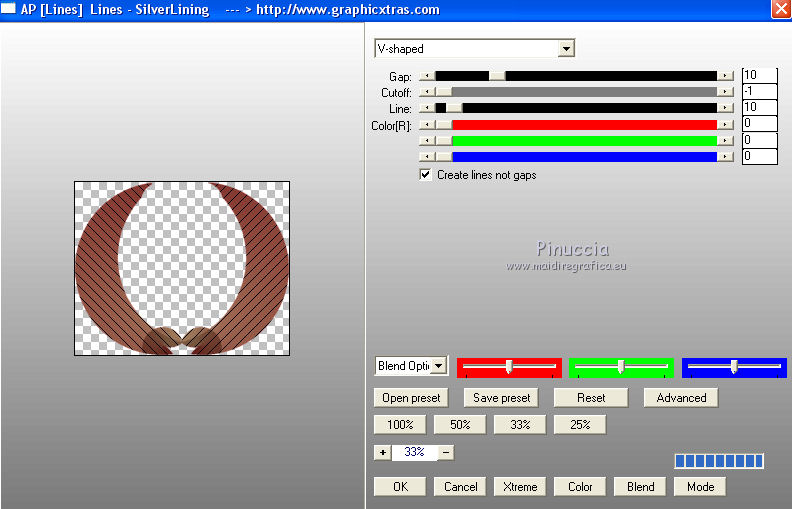
Task: Click the OK button to apply
Action: tap(400, 487)
